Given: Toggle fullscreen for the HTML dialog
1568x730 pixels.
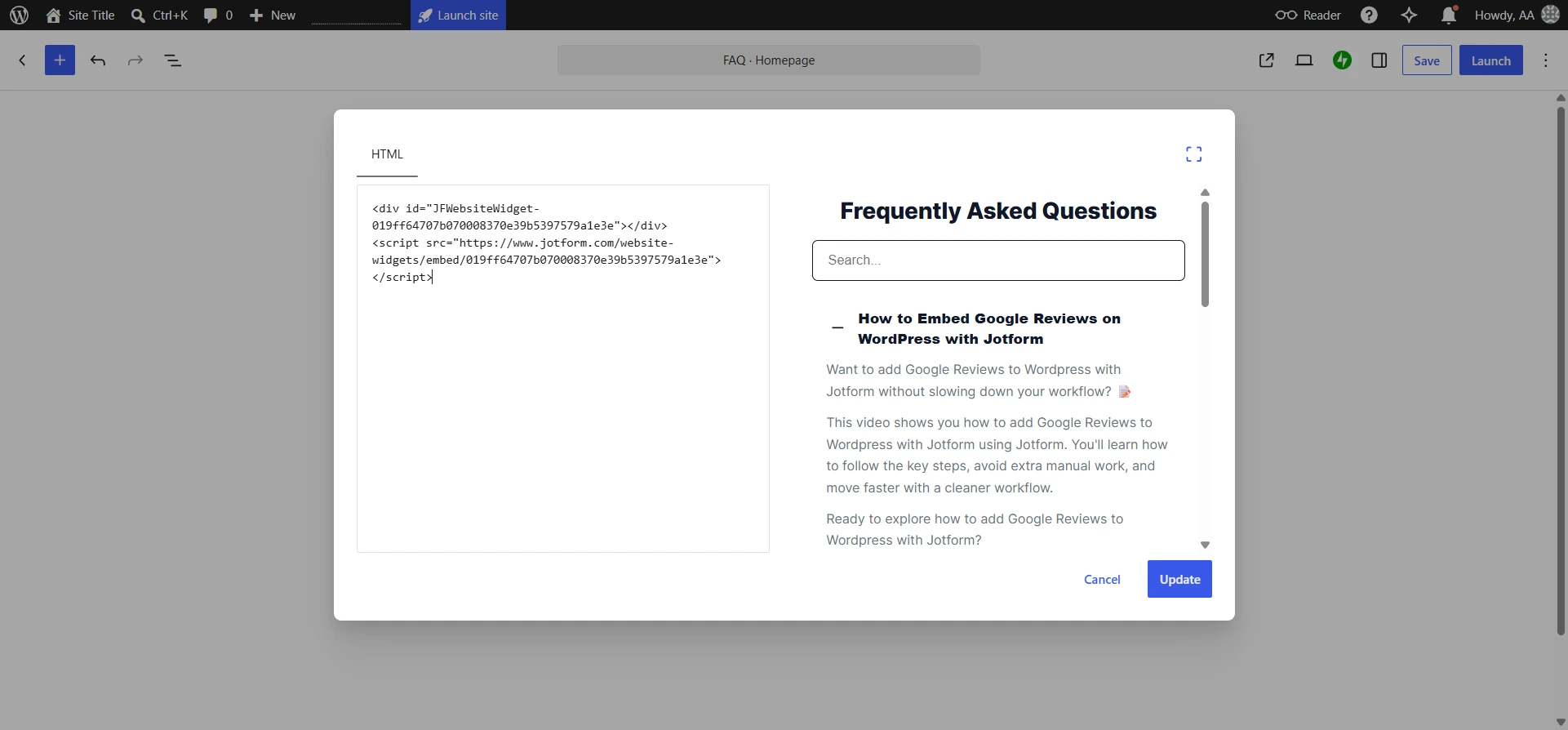Looking at the screenshot, I should pyautogui.click(x=1193, y=154).
